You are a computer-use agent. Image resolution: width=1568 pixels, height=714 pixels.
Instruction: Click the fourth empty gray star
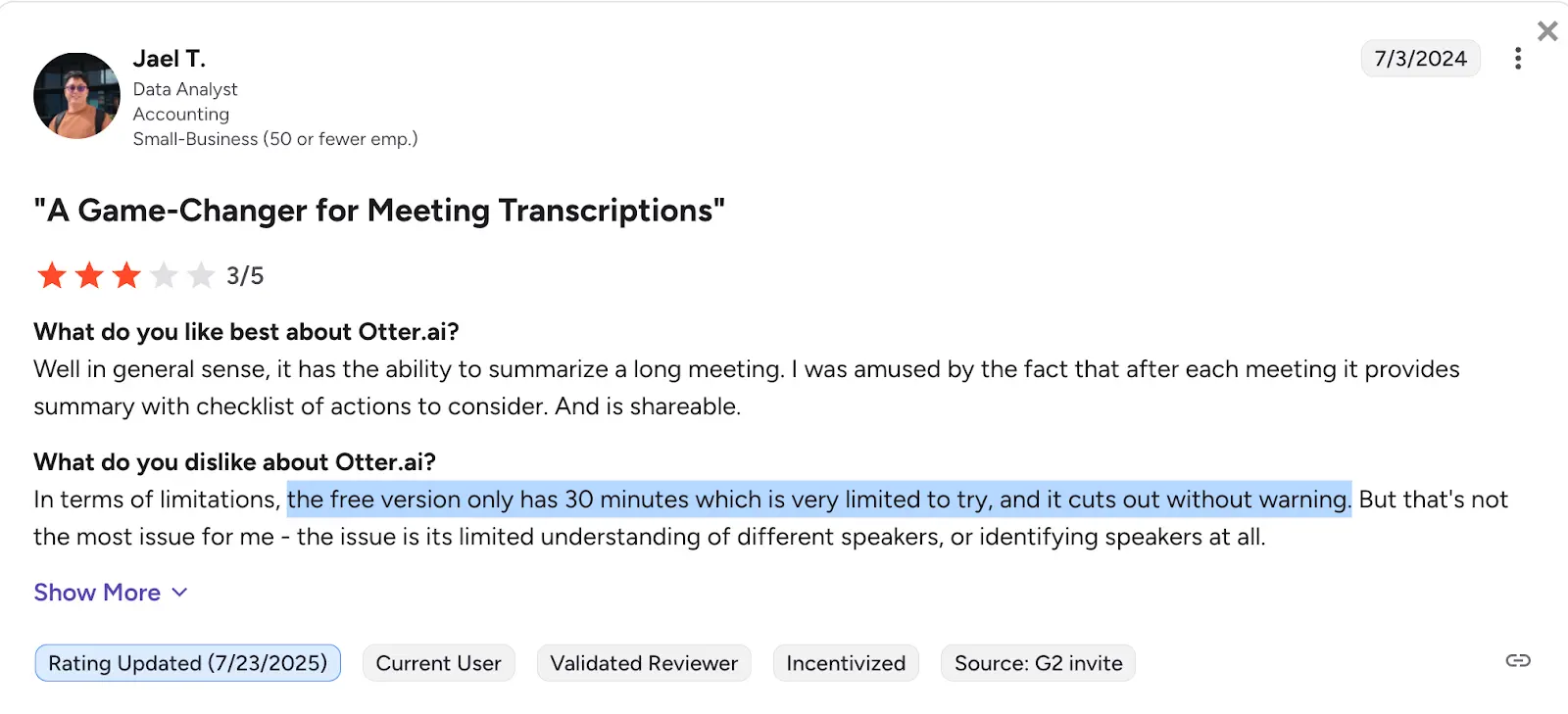click(164, 275)
